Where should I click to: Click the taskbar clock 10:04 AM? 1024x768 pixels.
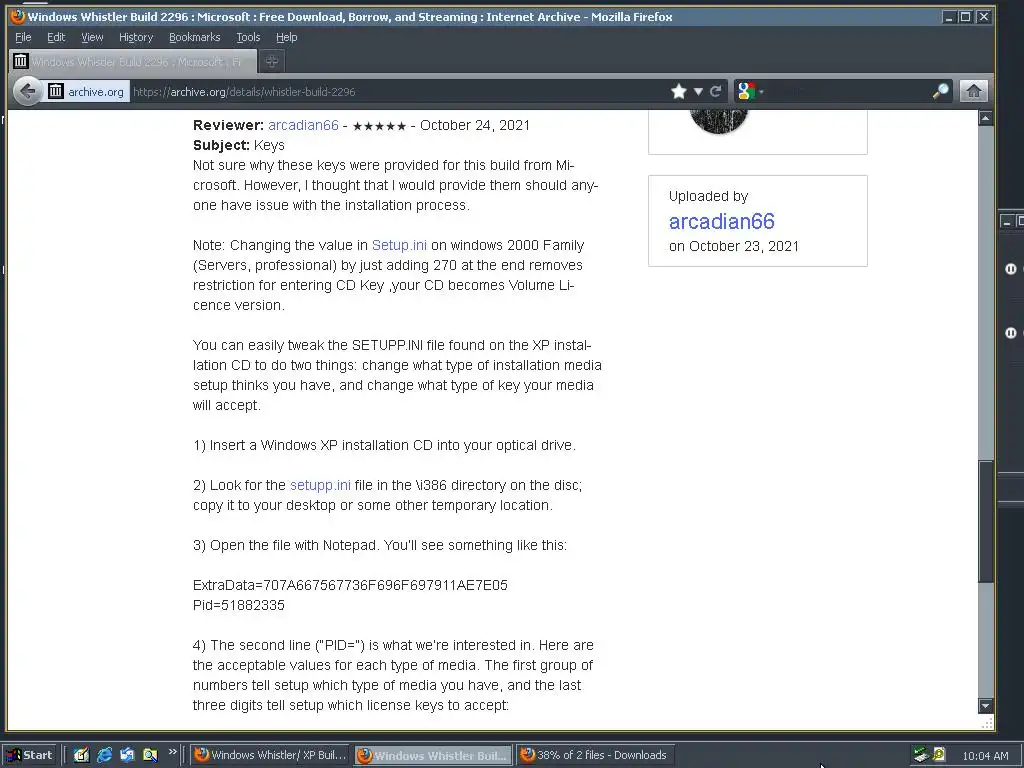(985, 756)
